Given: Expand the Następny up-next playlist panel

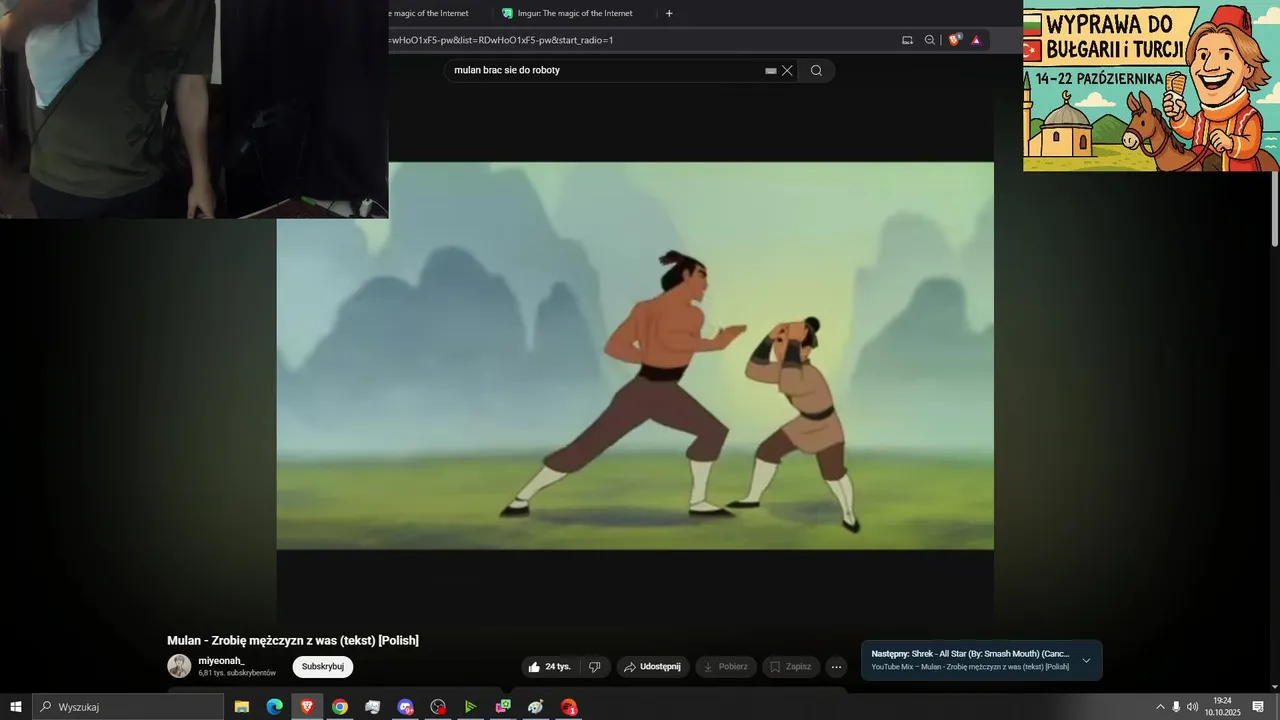Looking at the screenshot, I should 1086,660.
